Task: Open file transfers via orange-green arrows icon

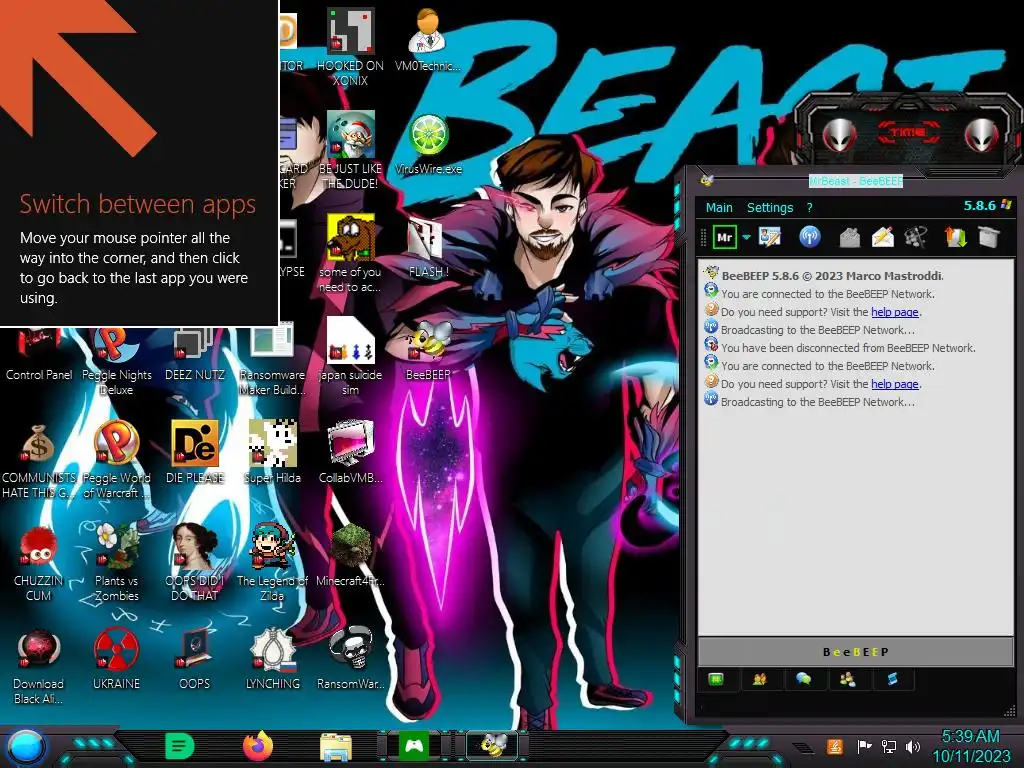Action: 955,236
